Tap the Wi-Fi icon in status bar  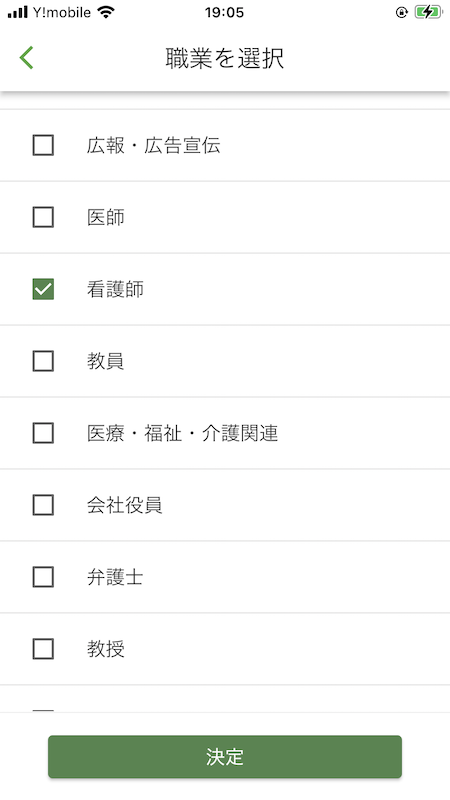pyautogui.click(x=106, y=12)
